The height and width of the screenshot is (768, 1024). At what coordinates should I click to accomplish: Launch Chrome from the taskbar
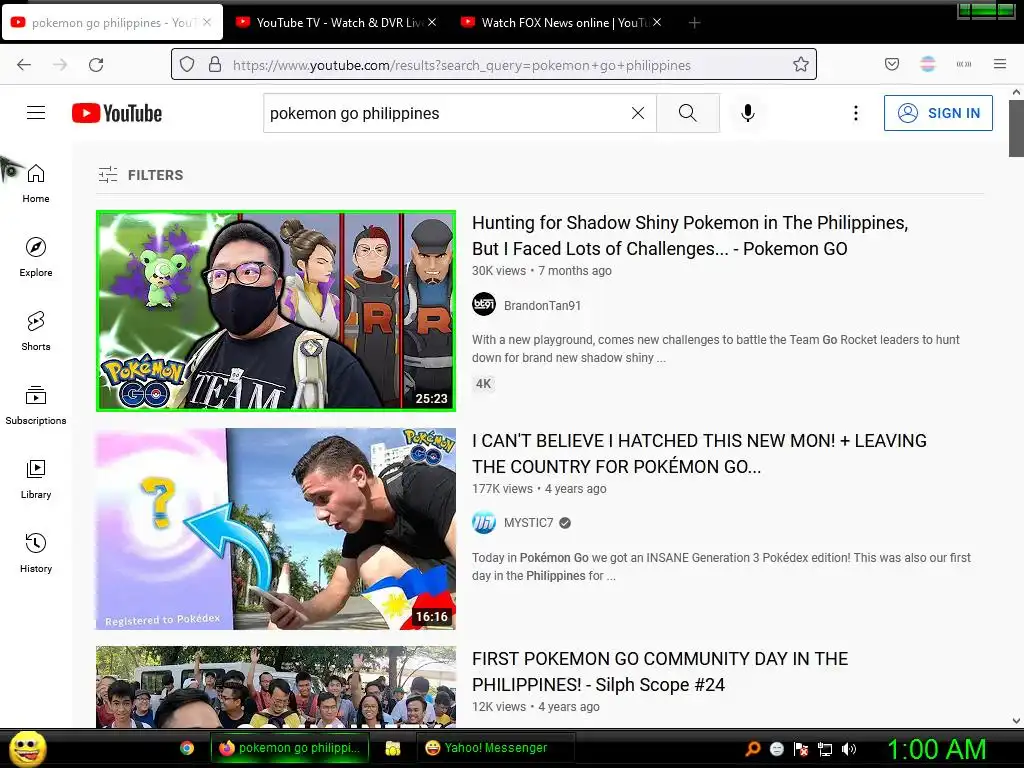pyautogui.click(x=187, y=748)
